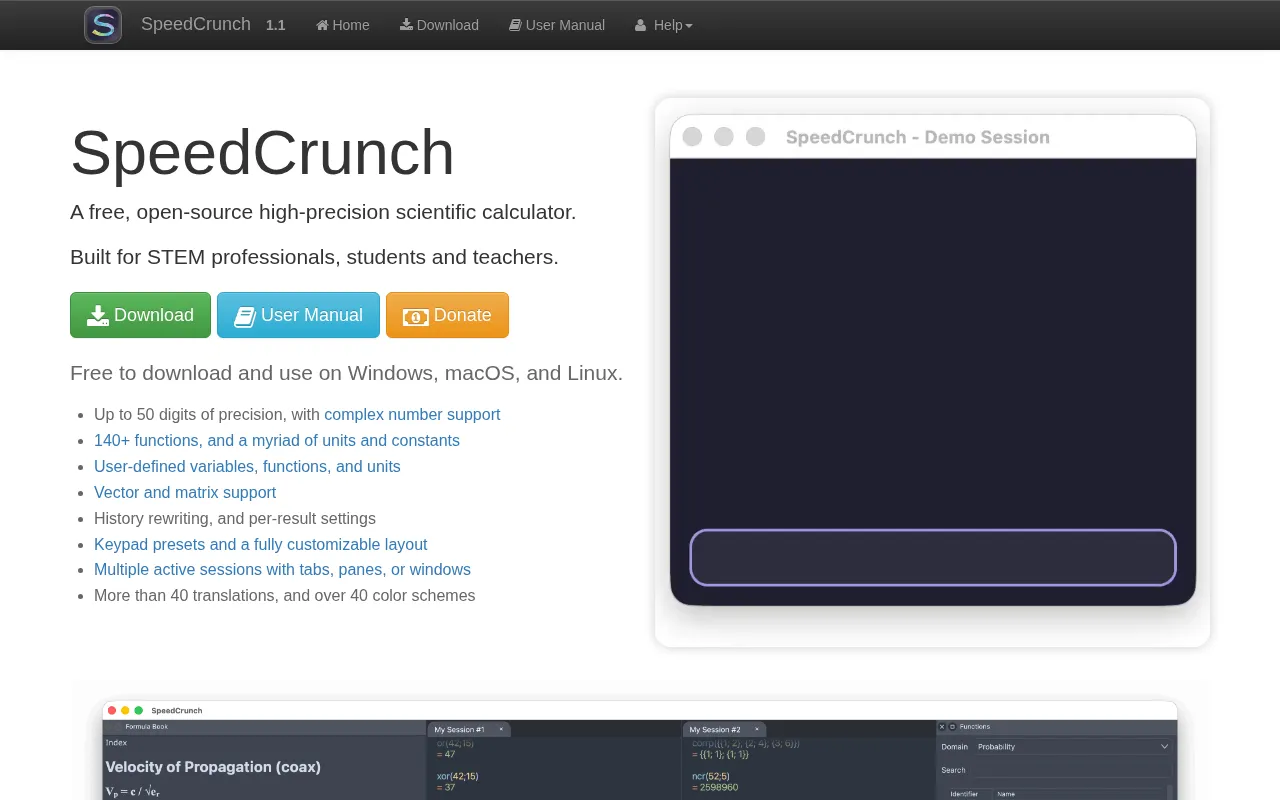This screenshot has width=1280, height=800.
Task: Click the 'More than 40 translations' list item
Action: [x=285, y=595]
